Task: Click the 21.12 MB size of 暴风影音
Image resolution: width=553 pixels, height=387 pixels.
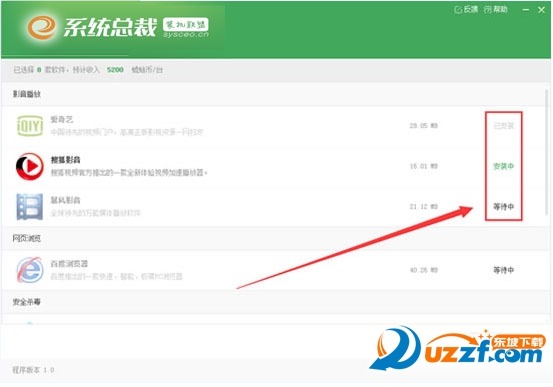Action: click(x=424, y=207)
